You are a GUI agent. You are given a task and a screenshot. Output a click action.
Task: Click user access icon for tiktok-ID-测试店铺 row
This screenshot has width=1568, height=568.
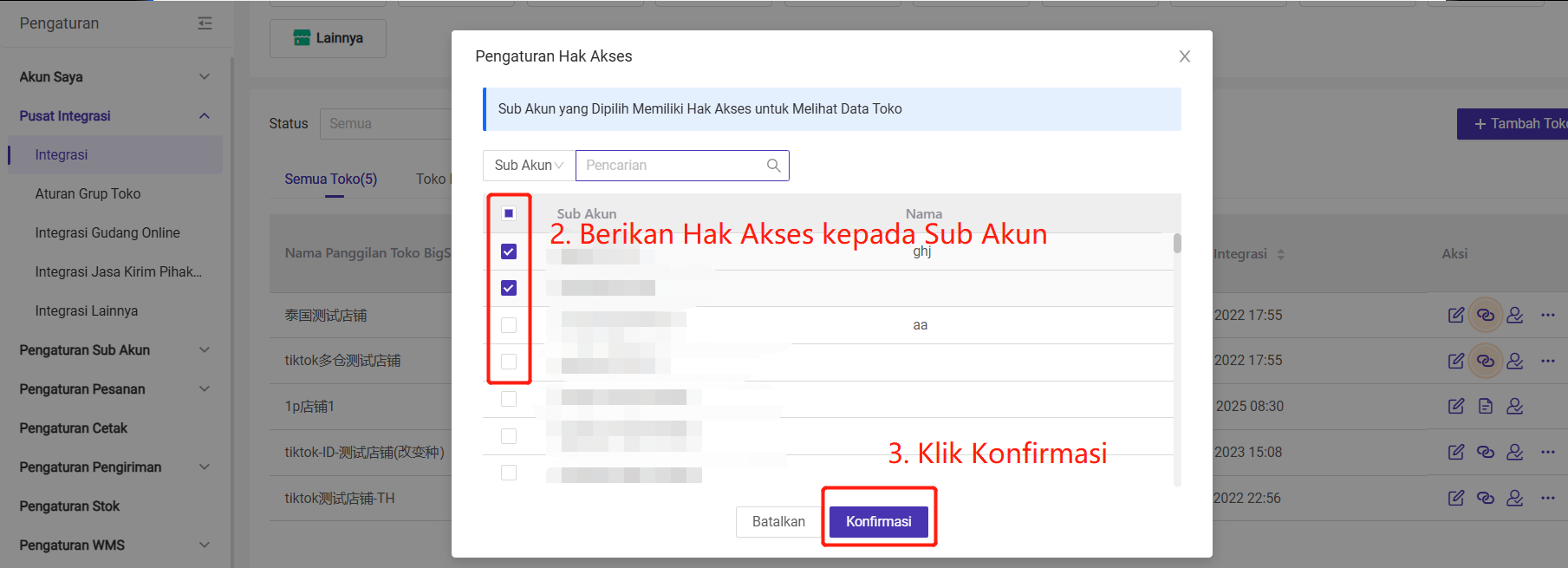1515,452
